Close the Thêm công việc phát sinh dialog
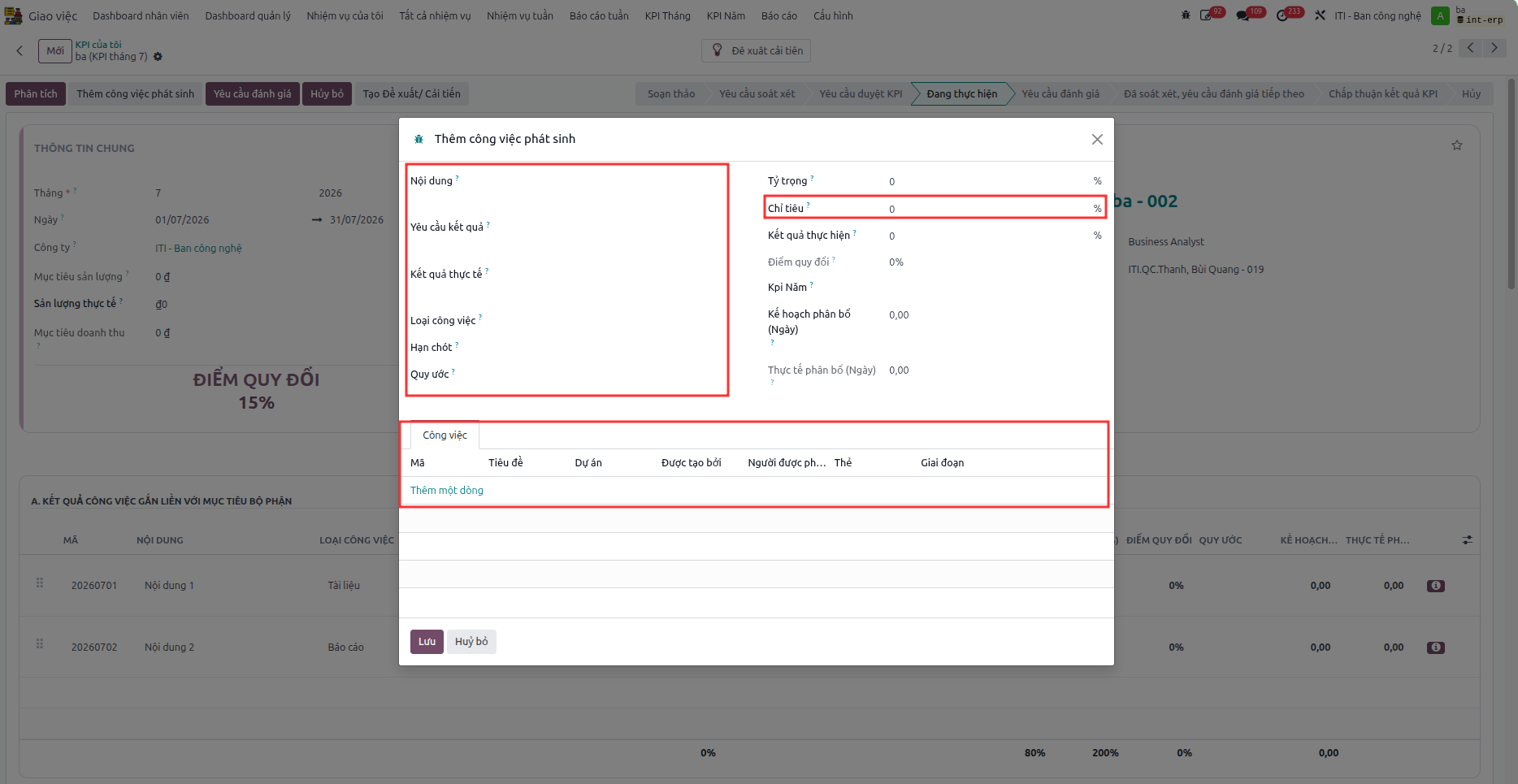The width and height of the screenshot is (1518, 784). [x=1097, y=139]
